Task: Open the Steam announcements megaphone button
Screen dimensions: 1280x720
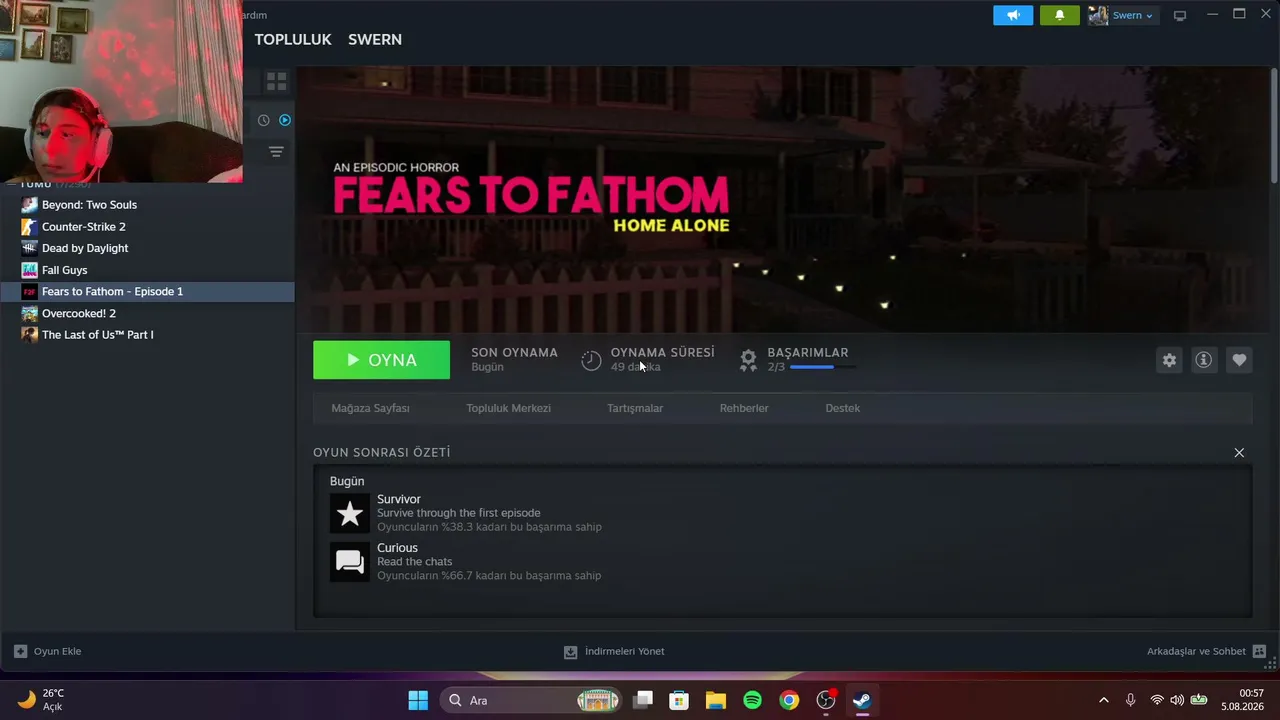Action: point(1013,15)
